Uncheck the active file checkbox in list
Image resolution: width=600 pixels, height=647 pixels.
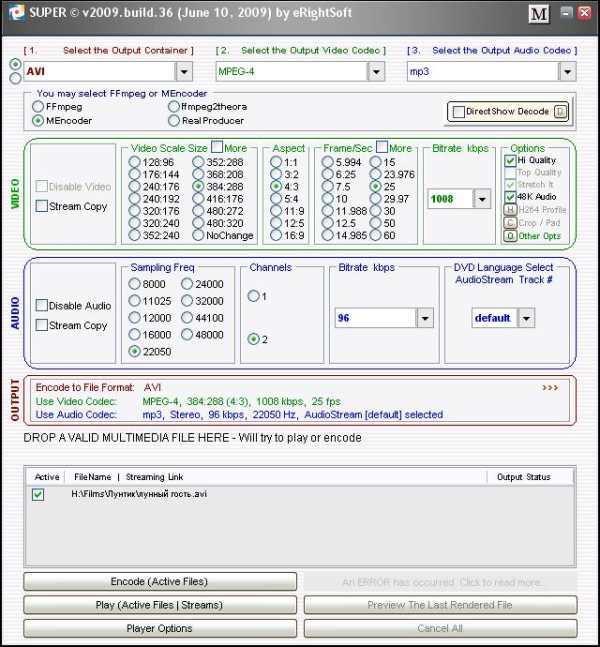[x=38, y=494]
